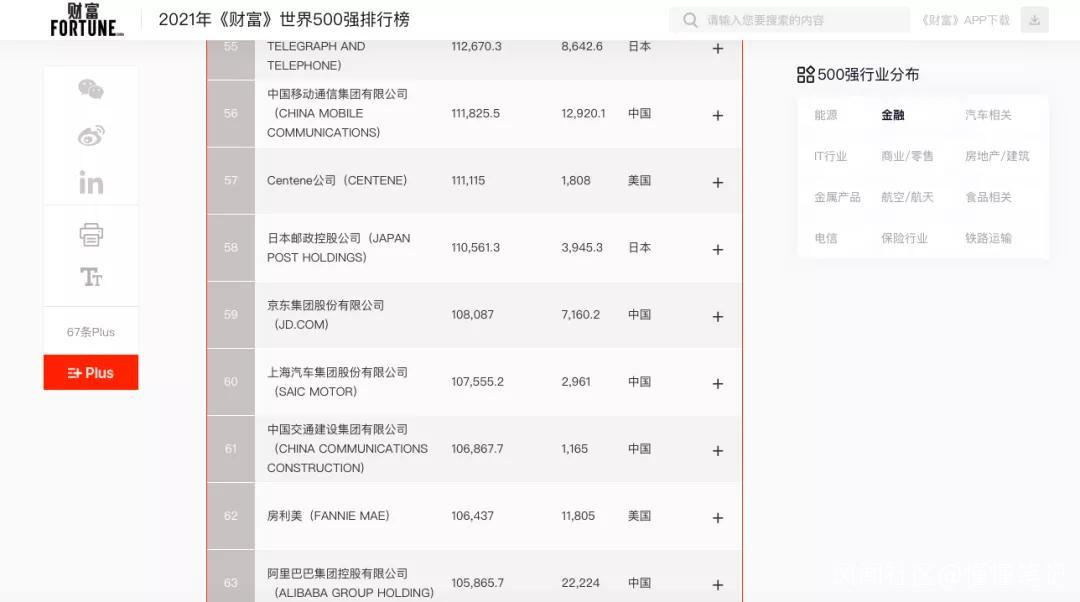The image size is (1080, 602).
Task: Click the rank 59 cell
Action: (231, 315)
